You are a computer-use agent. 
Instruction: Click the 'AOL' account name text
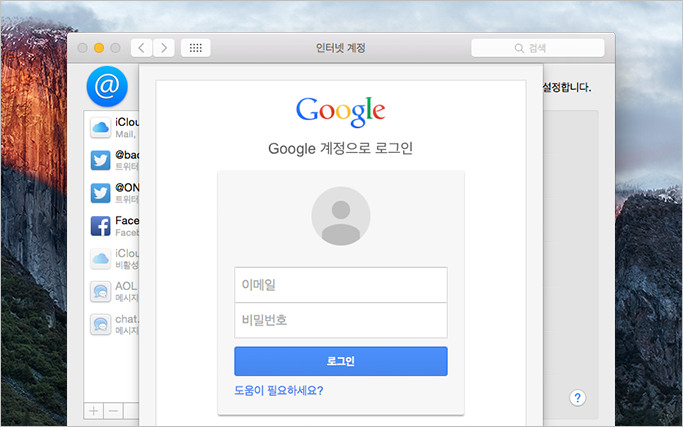pos(126,286)
